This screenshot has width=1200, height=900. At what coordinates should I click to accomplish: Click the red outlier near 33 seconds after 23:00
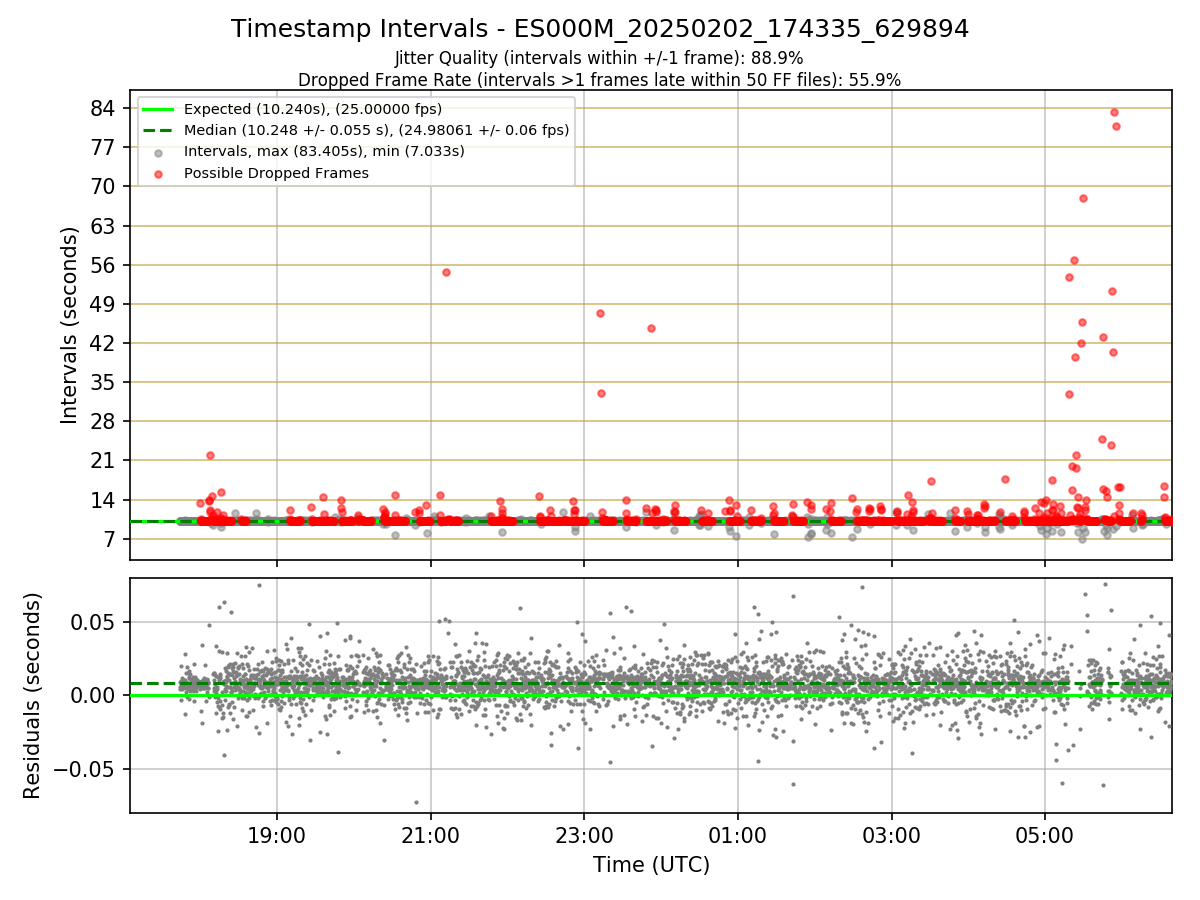601,393
